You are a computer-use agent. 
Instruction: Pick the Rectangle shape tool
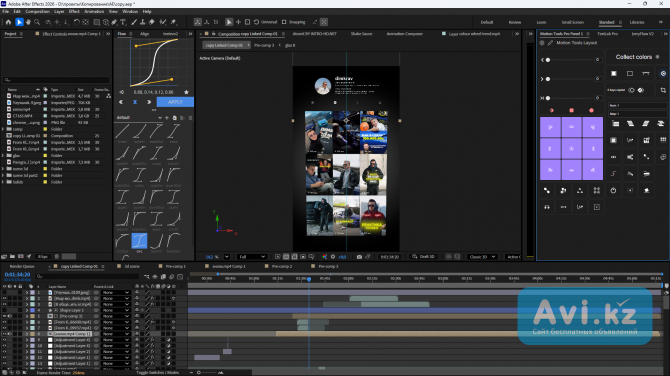click(97, 22)
